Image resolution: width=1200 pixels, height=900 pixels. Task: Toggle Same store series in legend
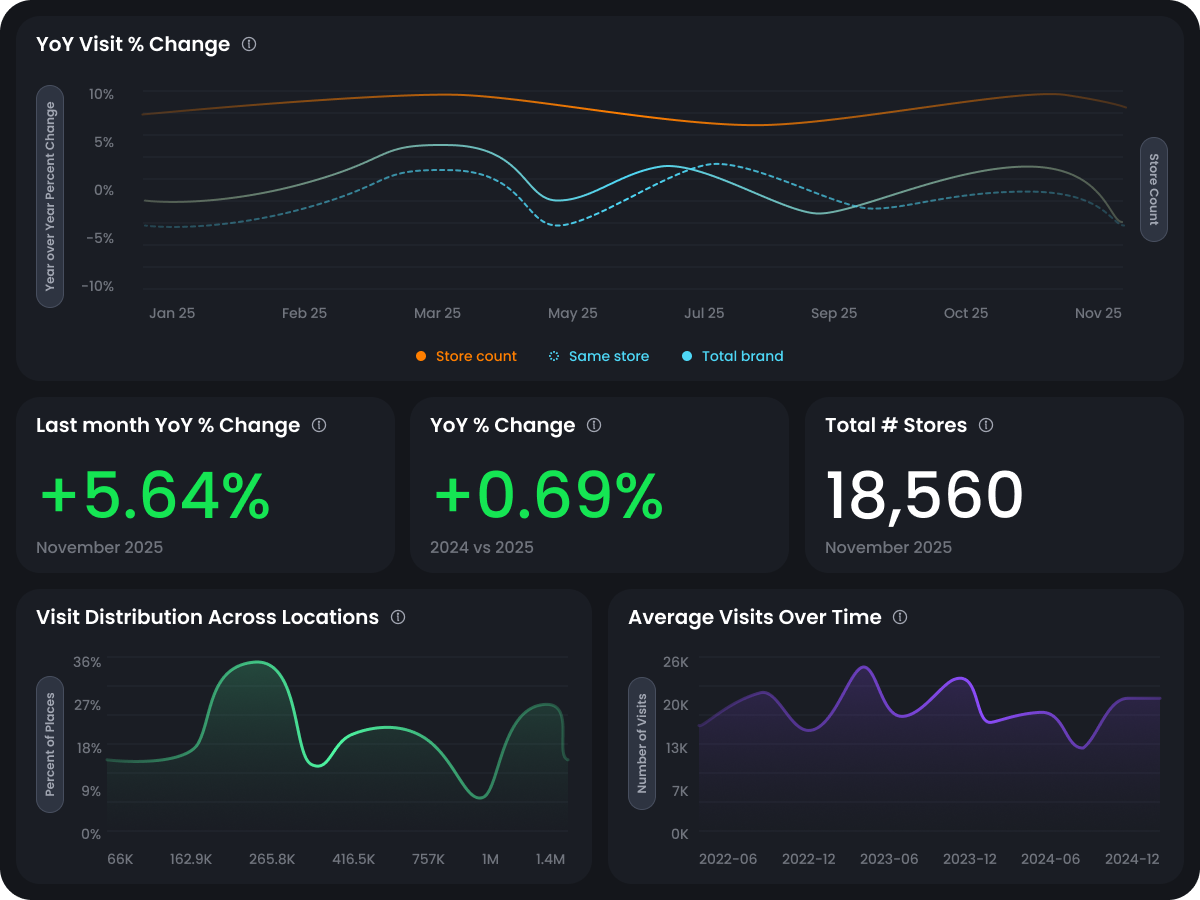(608, 356)
